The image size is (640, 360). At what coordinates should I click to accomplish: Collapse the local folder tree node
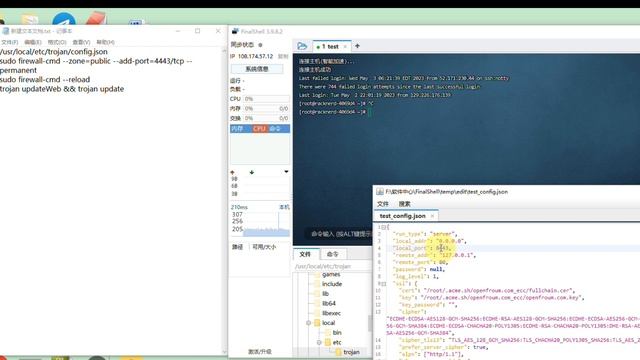click(309, 323)
